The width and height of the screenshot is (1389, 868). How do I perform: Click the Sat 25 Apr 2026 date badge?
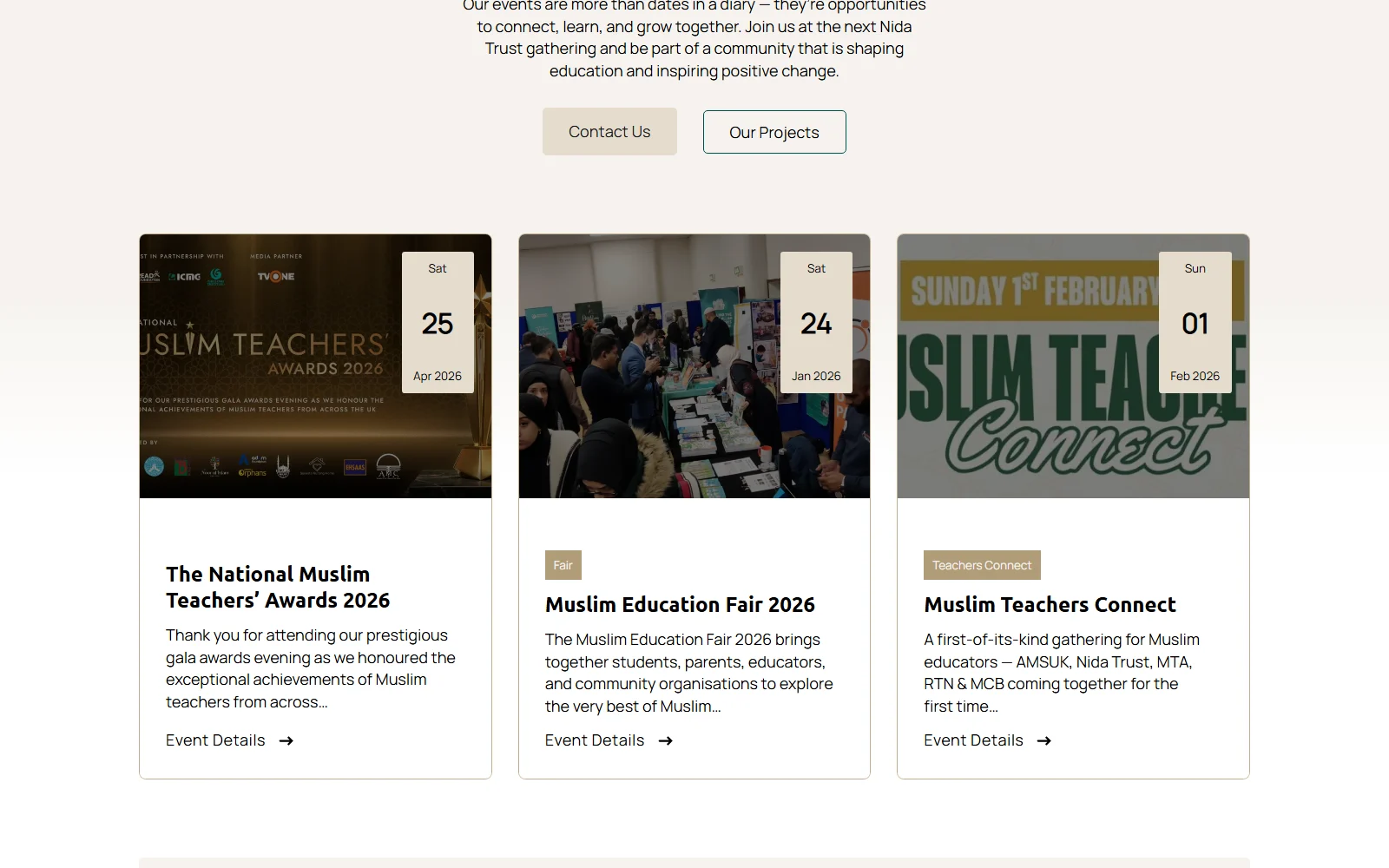click(438, 322)
